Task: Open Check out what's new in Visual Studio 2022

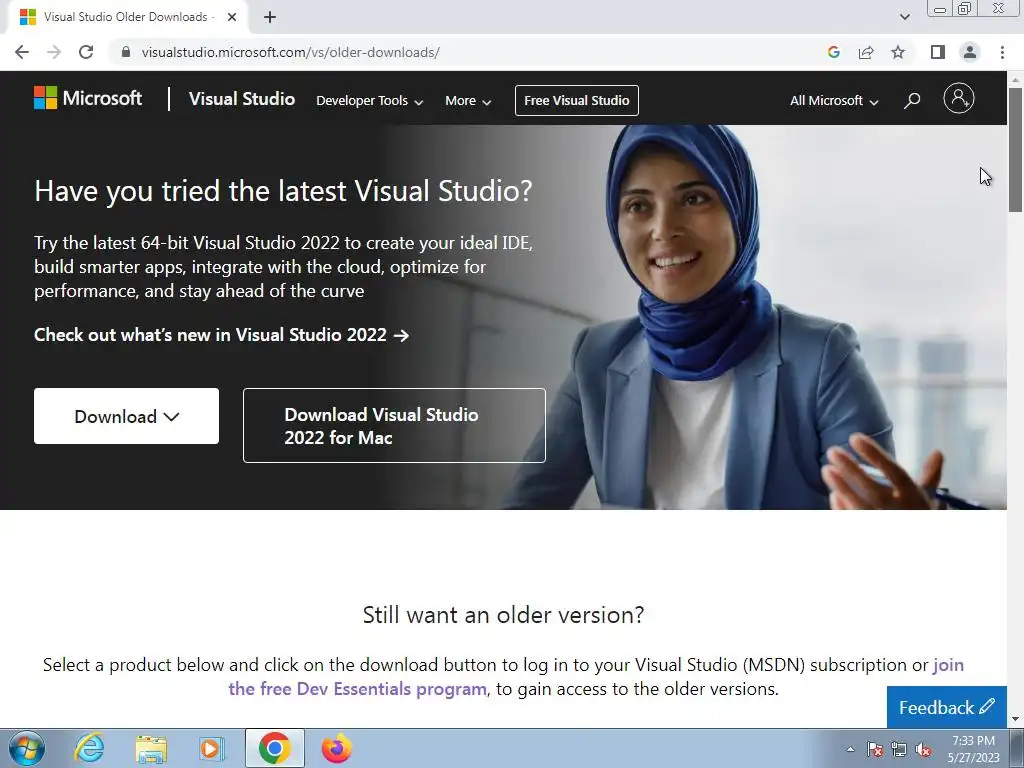Action: [221, 335]
